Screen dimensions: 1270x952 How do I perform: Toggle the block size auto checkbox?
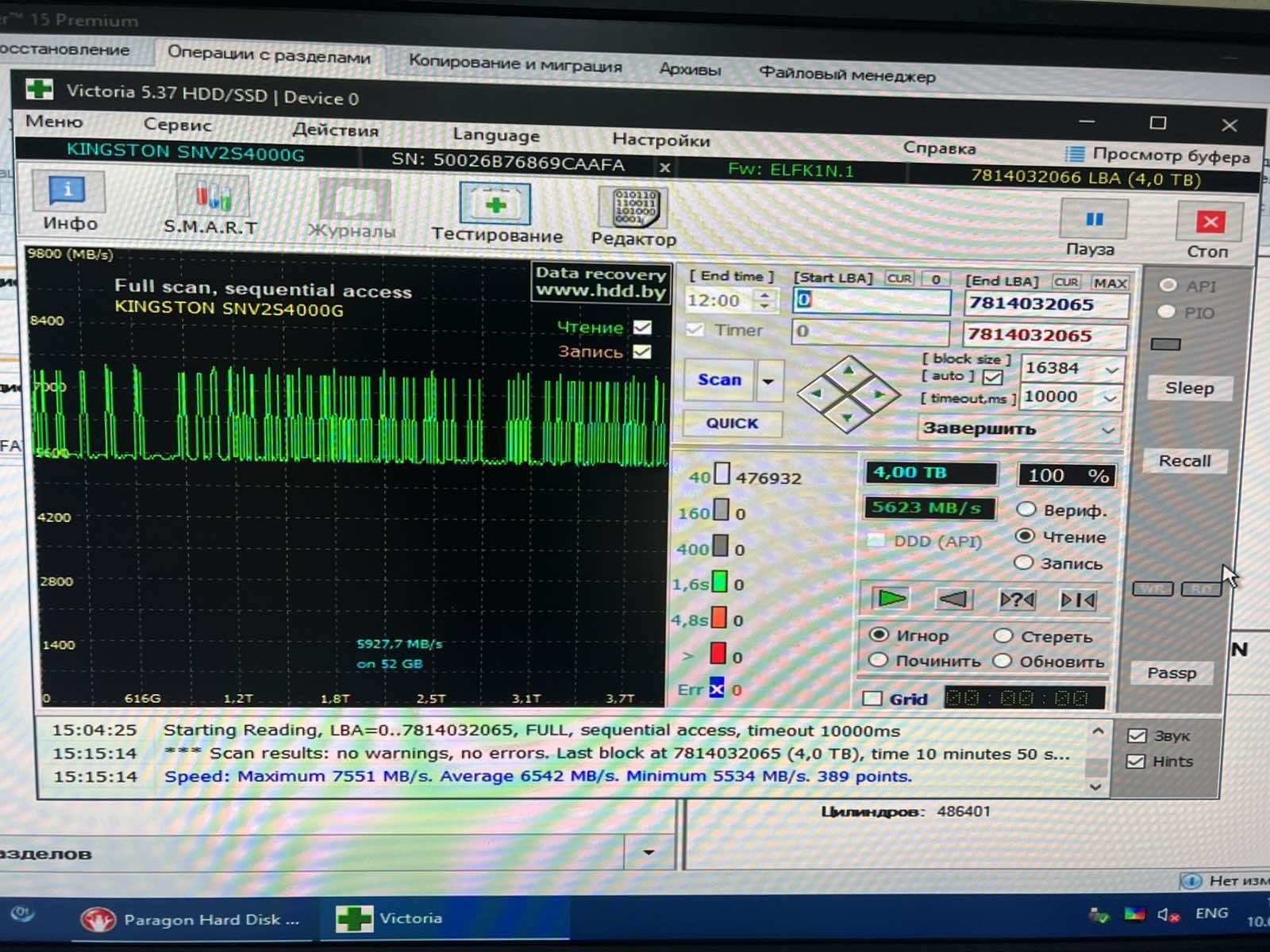point(992,377)
